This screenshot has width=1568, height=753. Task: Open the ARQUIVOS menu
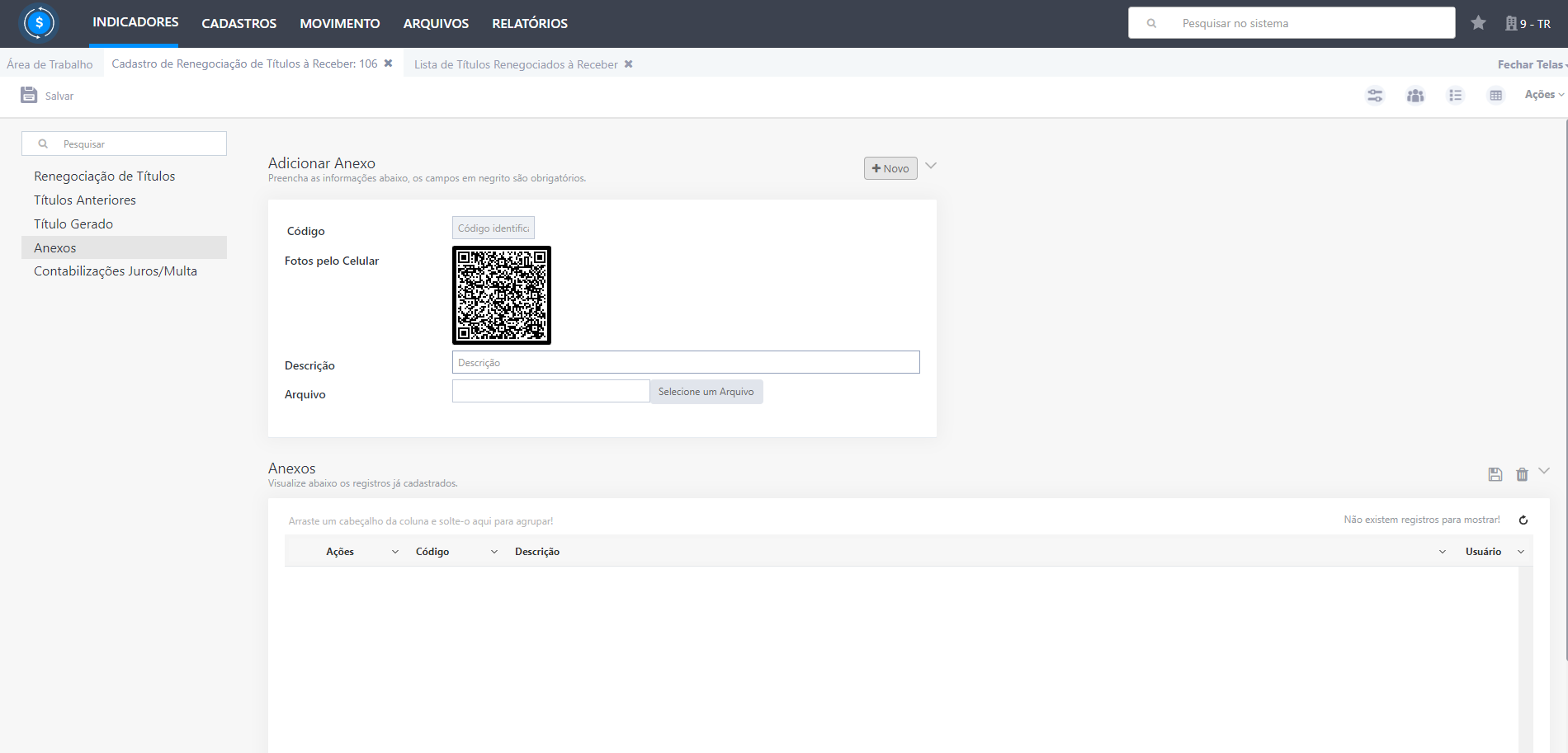[x=436, y=23]
